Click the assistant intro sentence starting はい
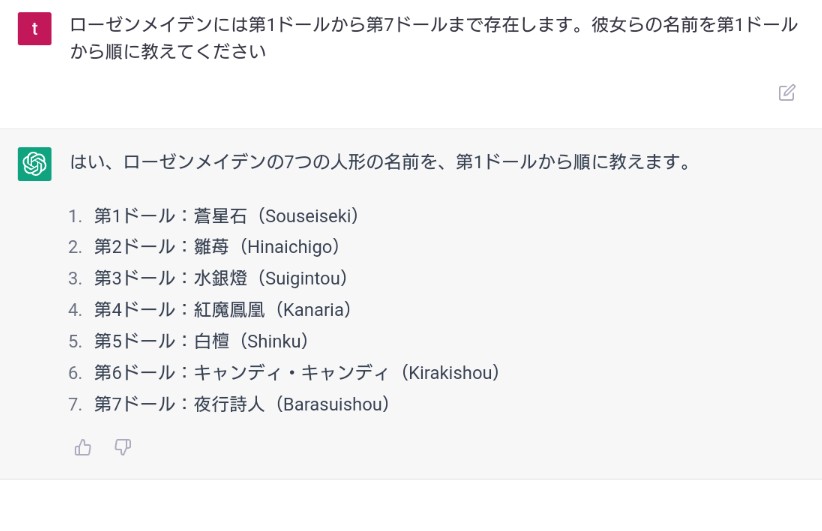The width and height of the screenshot is (822, 531). coord(381,161)
